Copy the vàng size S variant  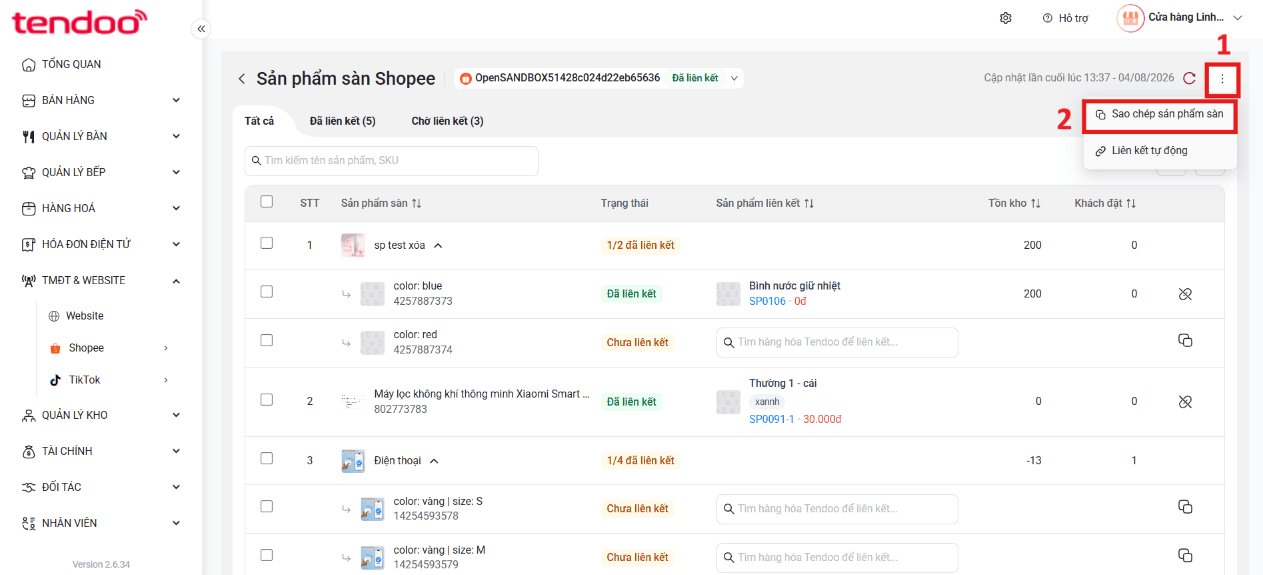pos(1185,506)
